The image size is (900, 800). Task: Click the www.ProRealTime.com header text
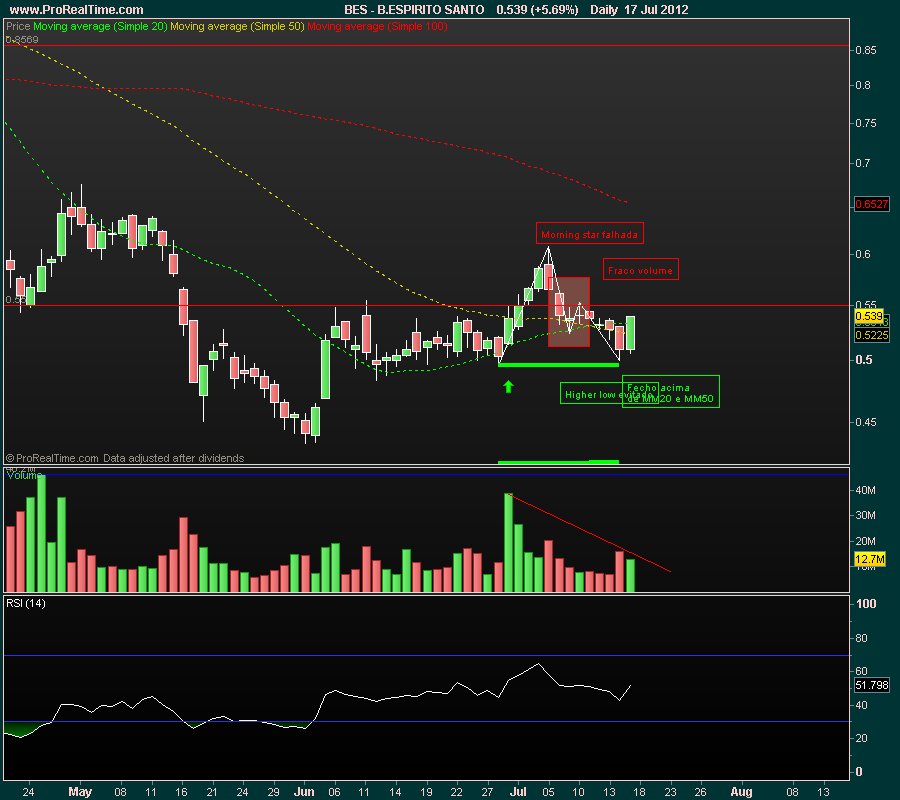(76, 10)
